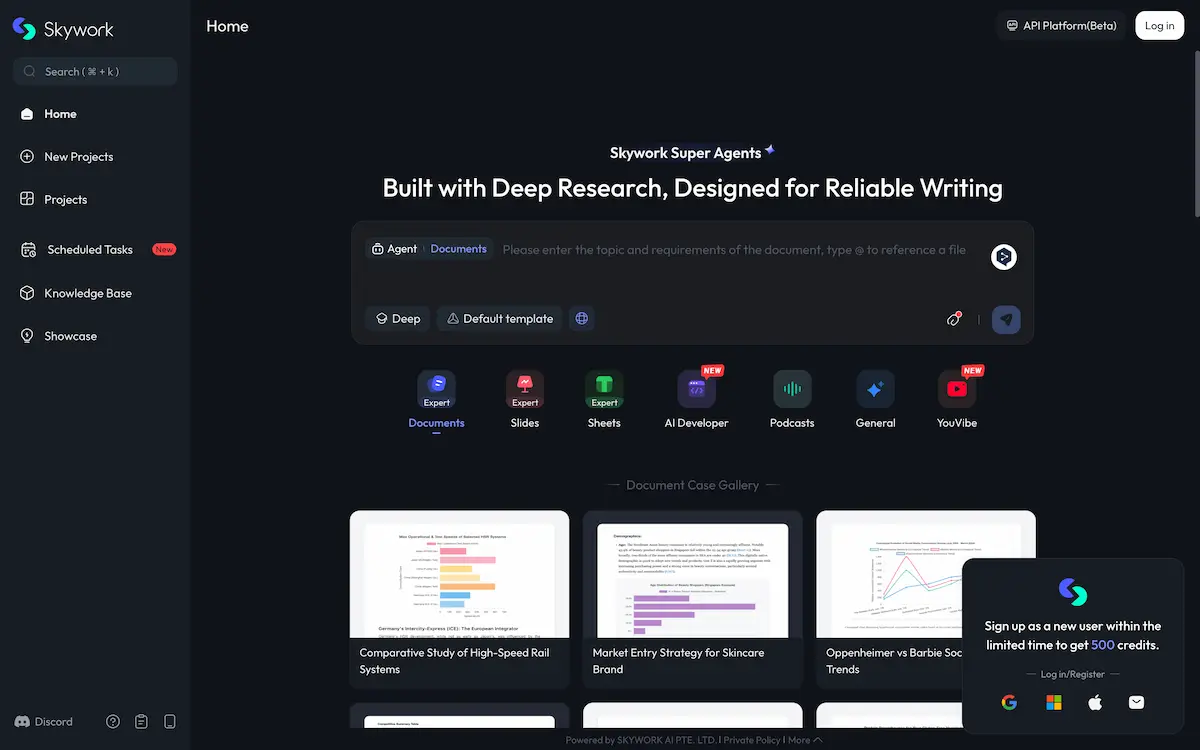Click the Home page title
Viewport: 1200px width, 750px height.
pos(227,26)
